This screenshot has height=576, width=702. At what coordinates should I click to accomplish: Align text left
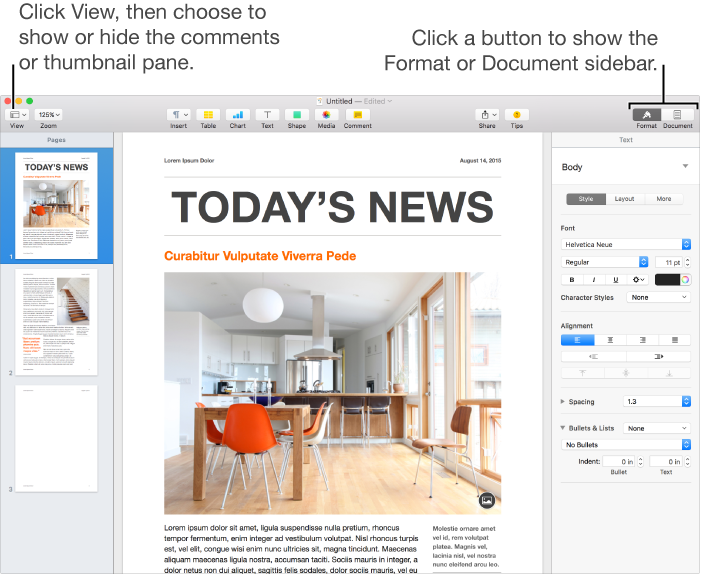(x=578, y=340)
